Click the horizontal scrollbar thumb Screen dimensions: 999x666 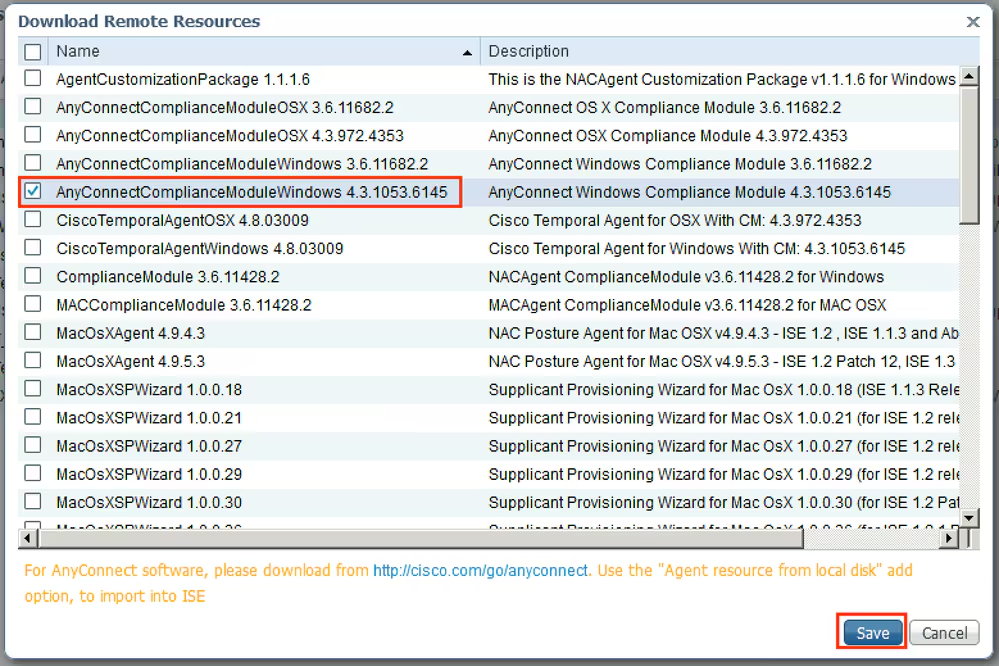[420, 538]
